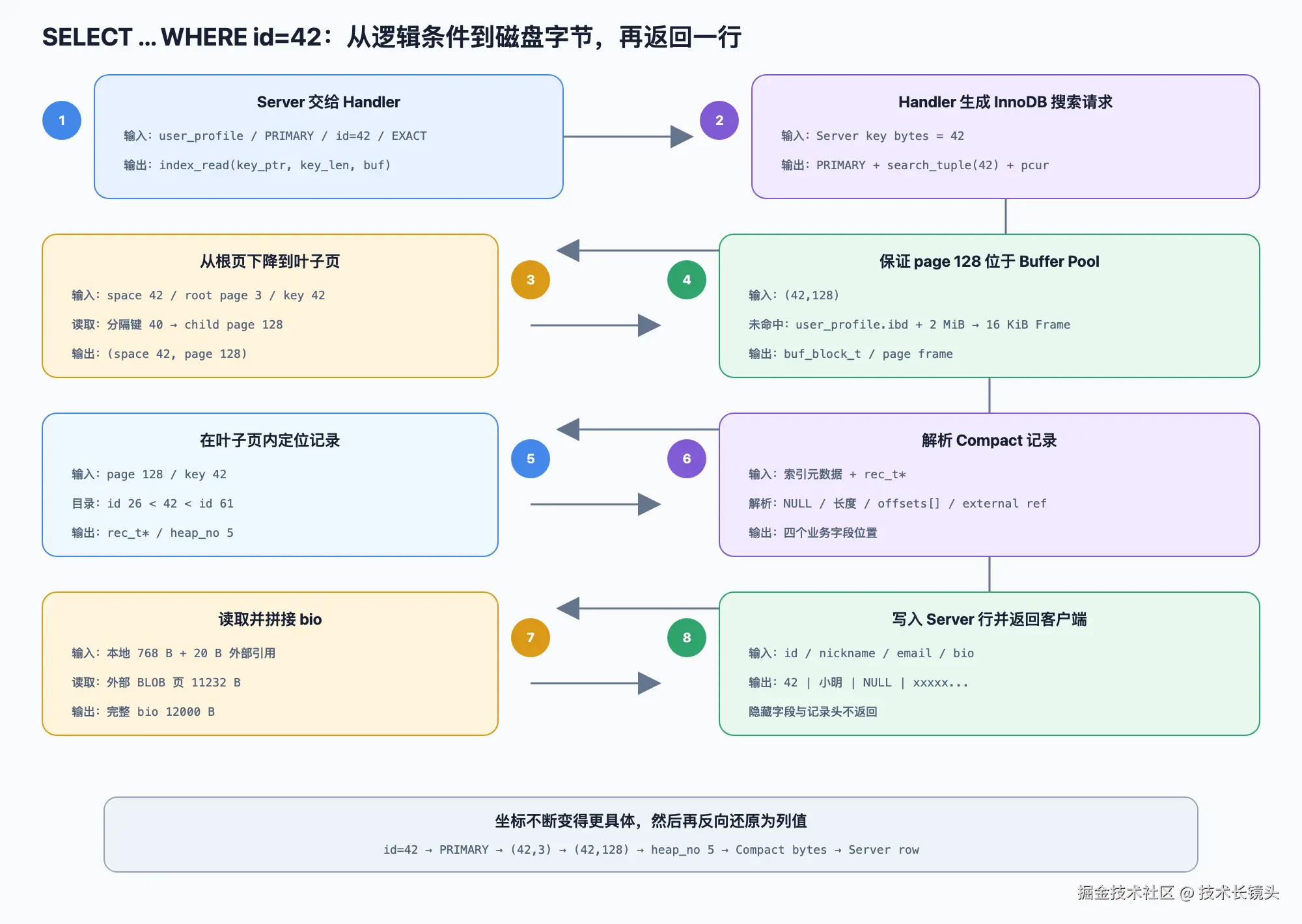The height and width of the screenshot is (924, 1302).
Task: Select the line 'space 42 / root page 3 / key 42'
Action: (215, 295)
